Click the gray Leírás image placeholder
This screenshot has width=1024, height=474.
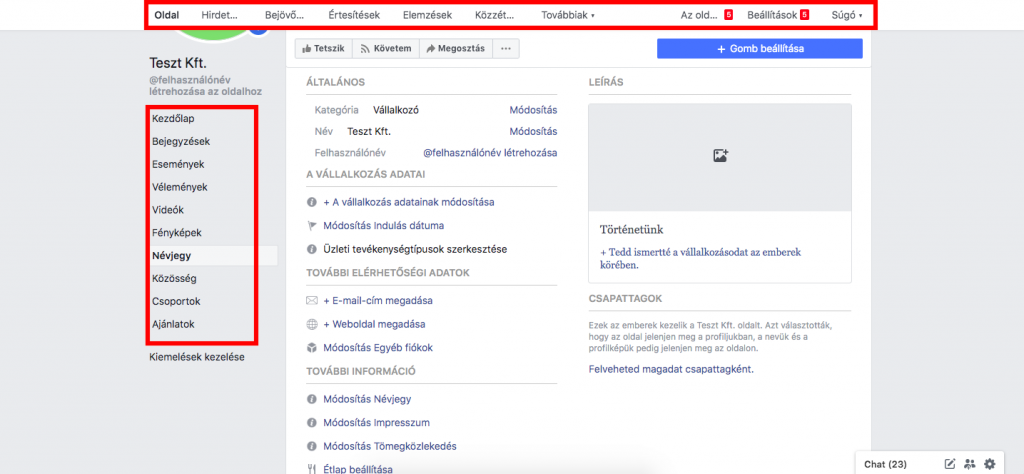pos(720,157)
